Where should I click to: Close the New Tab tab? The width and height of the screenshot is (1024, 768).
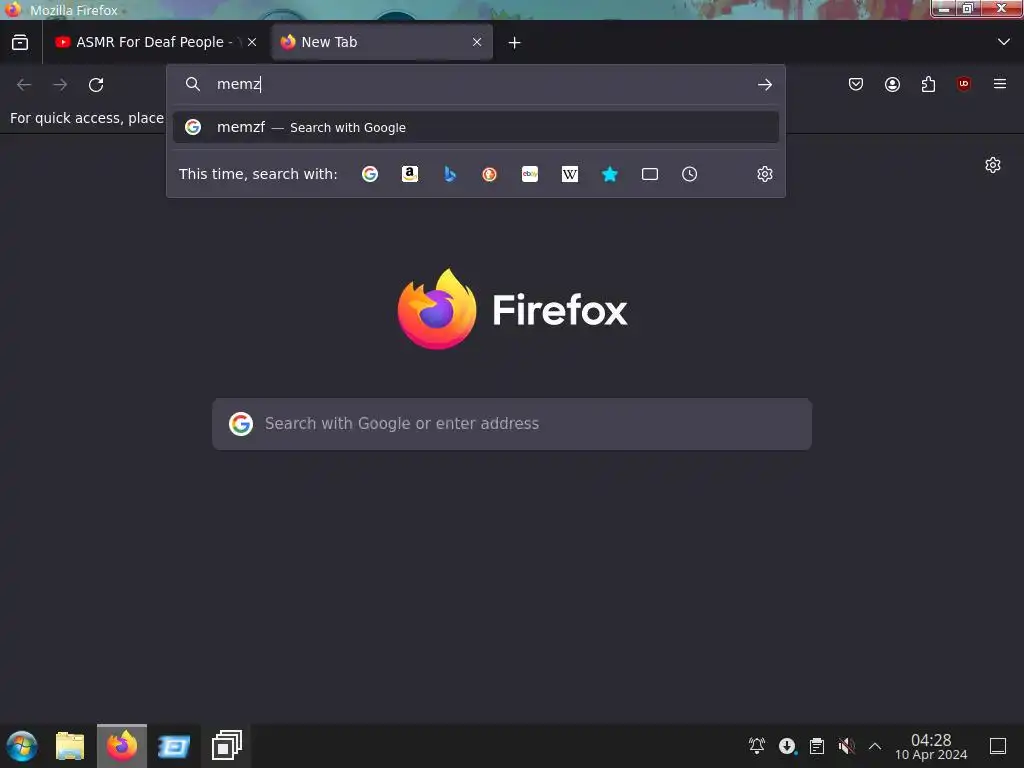[x=477, y=42]
